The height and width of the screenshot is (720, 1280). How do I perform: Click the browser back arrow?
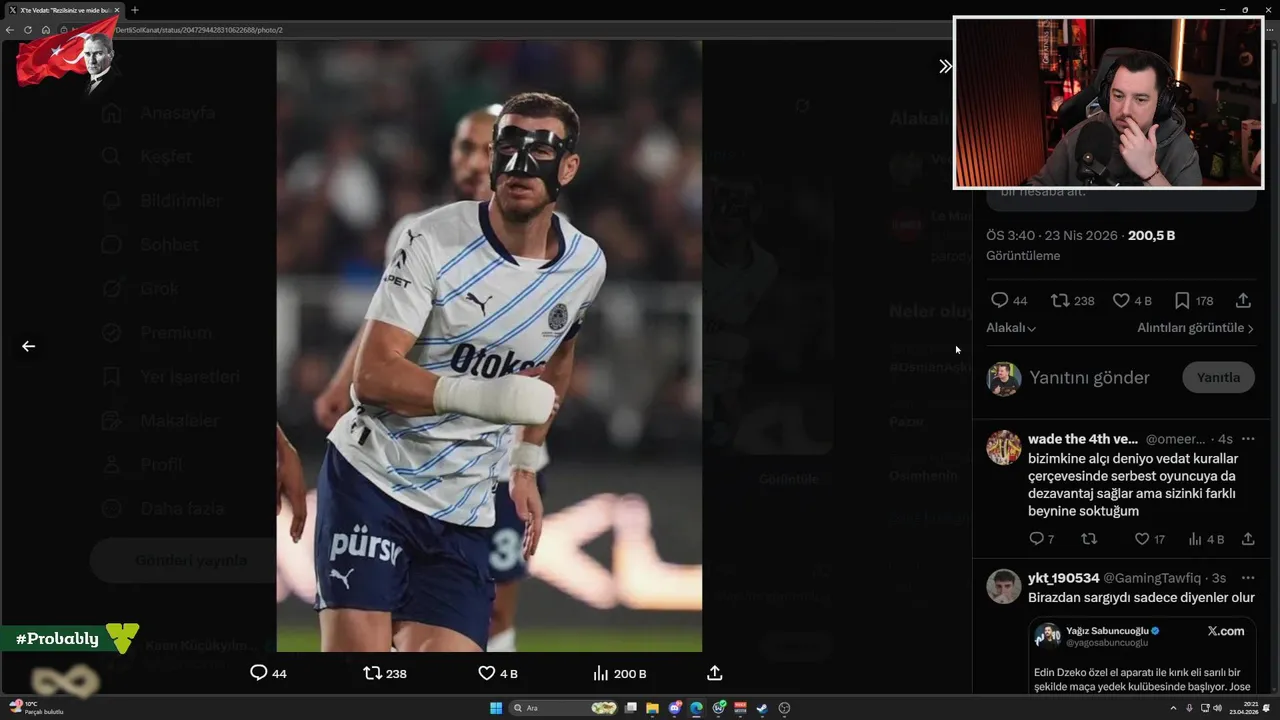click(10, 30)
